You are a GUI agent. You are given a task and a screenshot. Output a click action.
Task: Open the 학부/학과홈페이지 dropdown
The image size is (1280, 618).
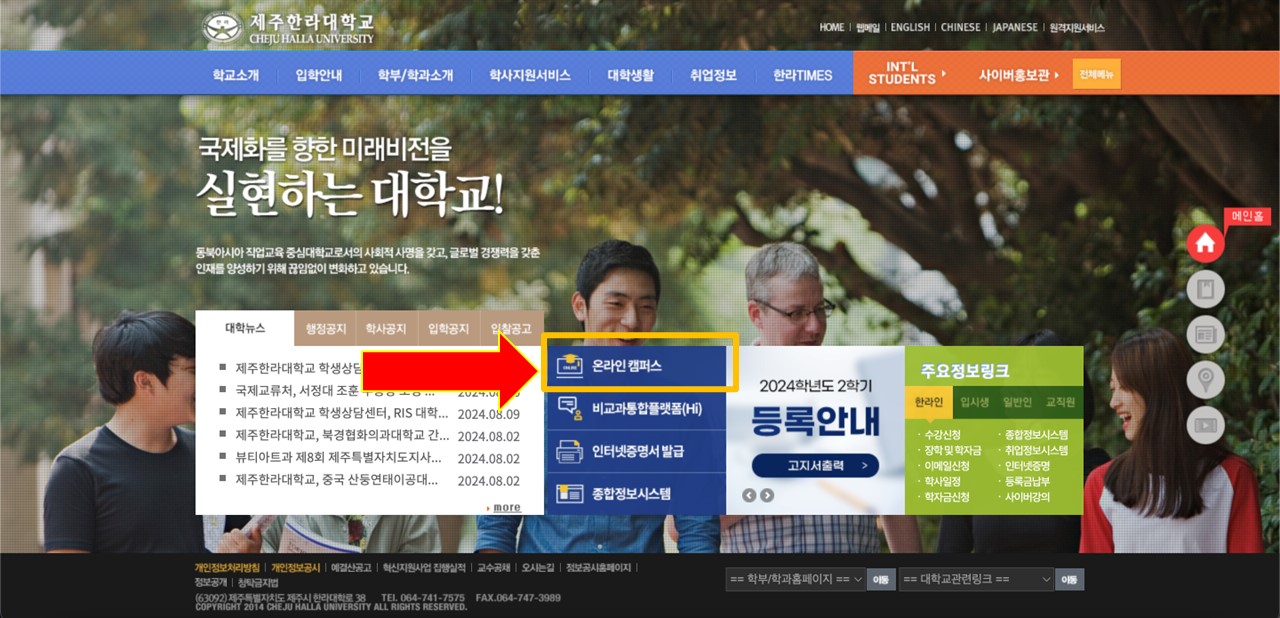pos(795,579)
